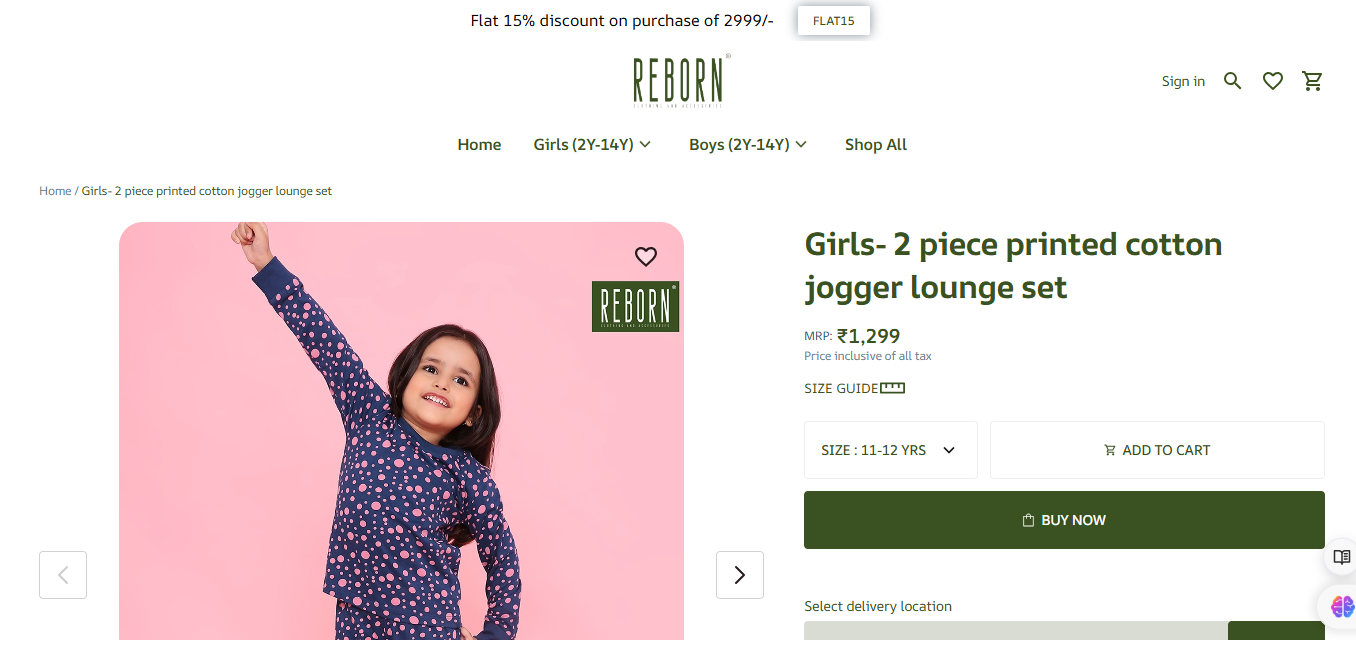
Task: Open the SIZE 11-12 YRS dropdown
Action: [x=890, y=450]
